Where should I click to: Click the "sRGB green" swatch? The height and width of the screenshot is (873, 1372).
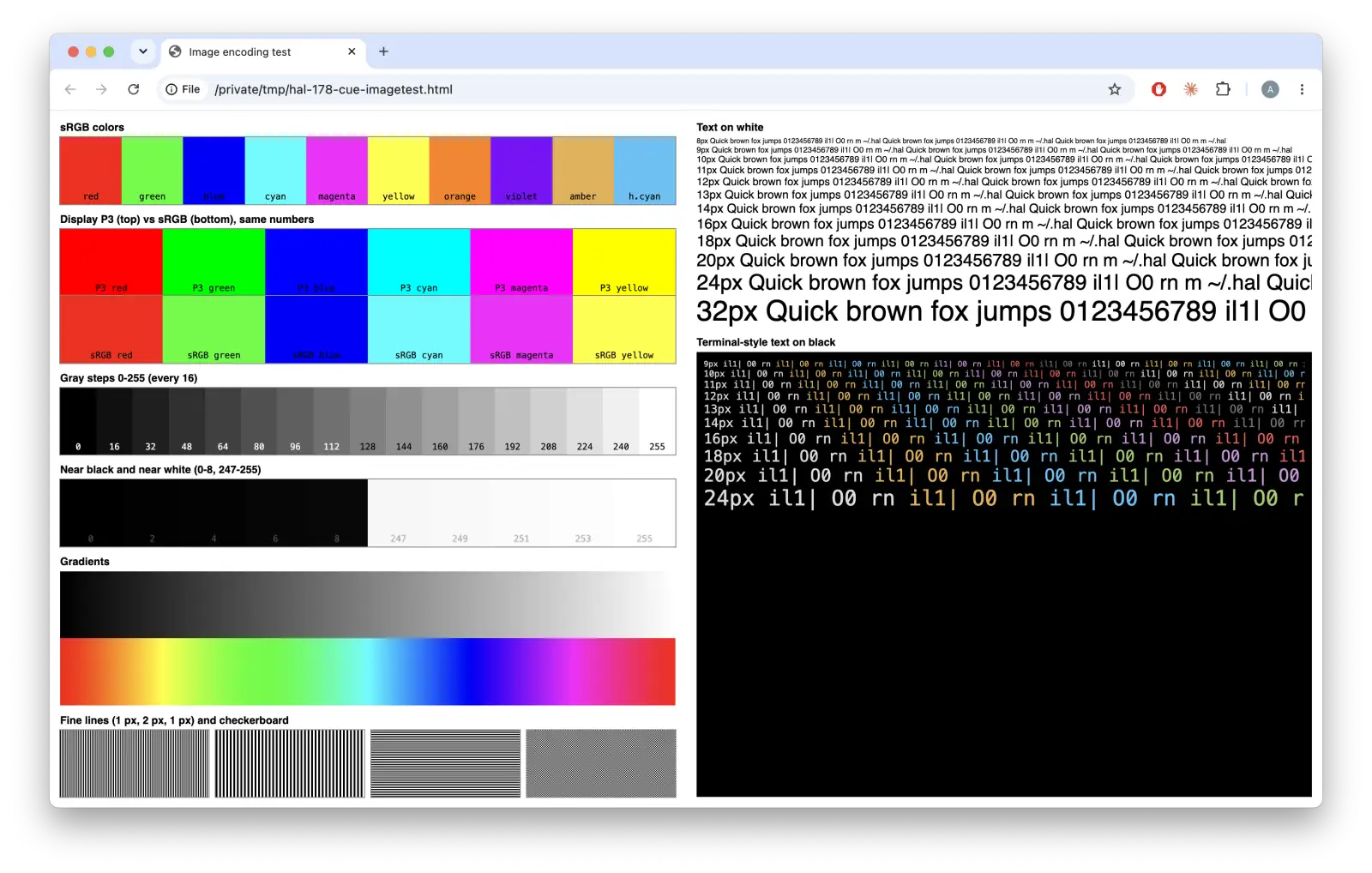pos(214,329)
